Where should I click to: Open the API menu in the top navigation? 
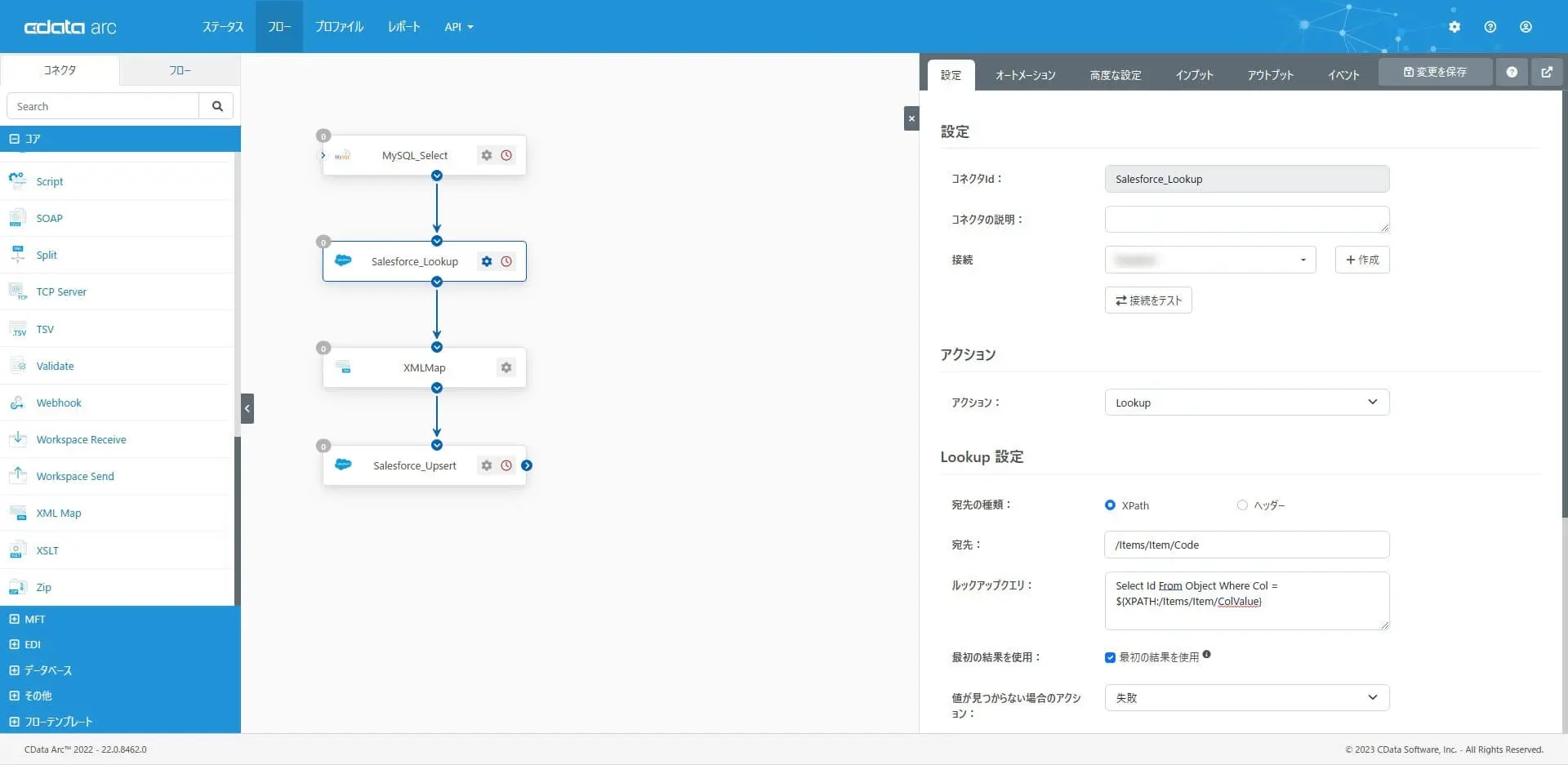tap(458, 26)
